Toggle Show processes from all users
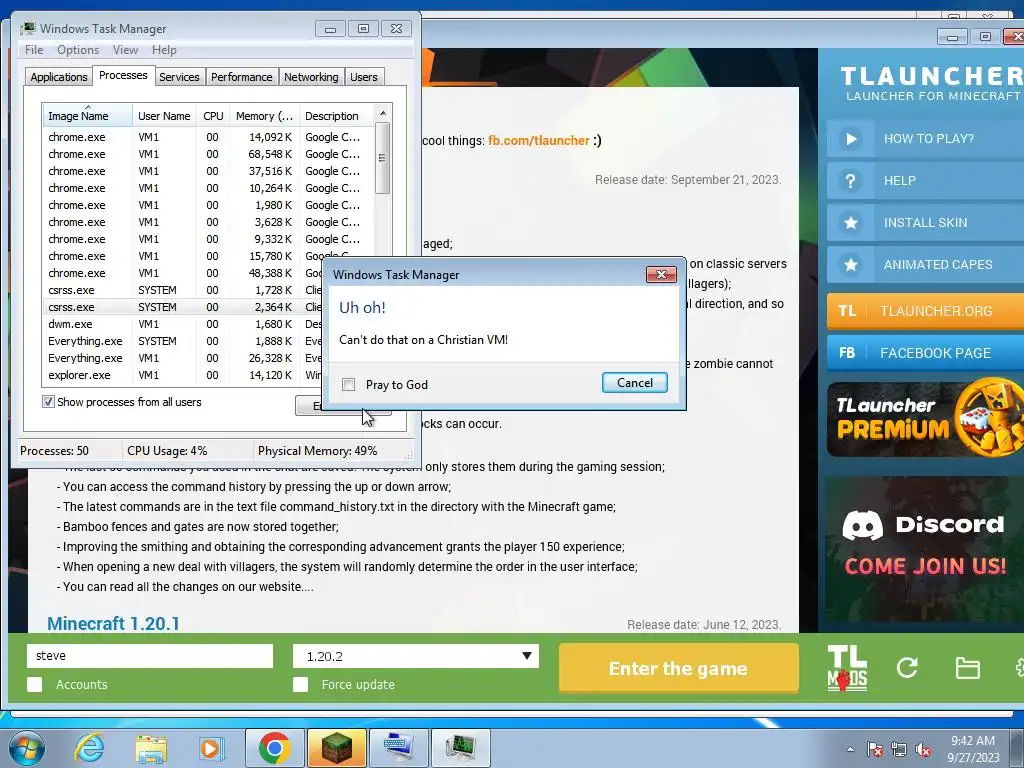 (48, 402)
